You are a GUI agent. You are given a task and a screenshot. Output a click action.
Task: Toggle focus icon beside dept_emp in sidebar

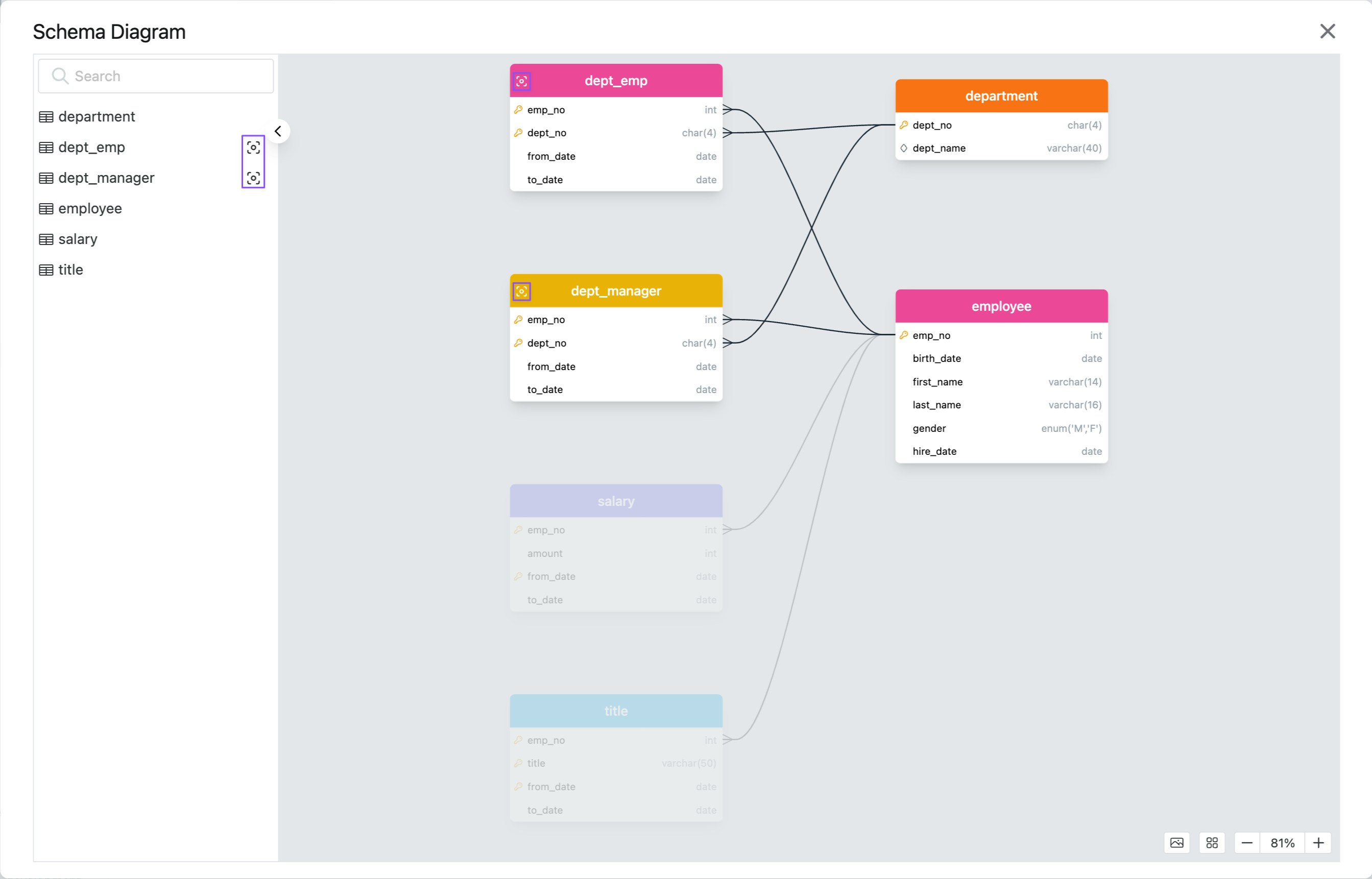coord(253,147)
